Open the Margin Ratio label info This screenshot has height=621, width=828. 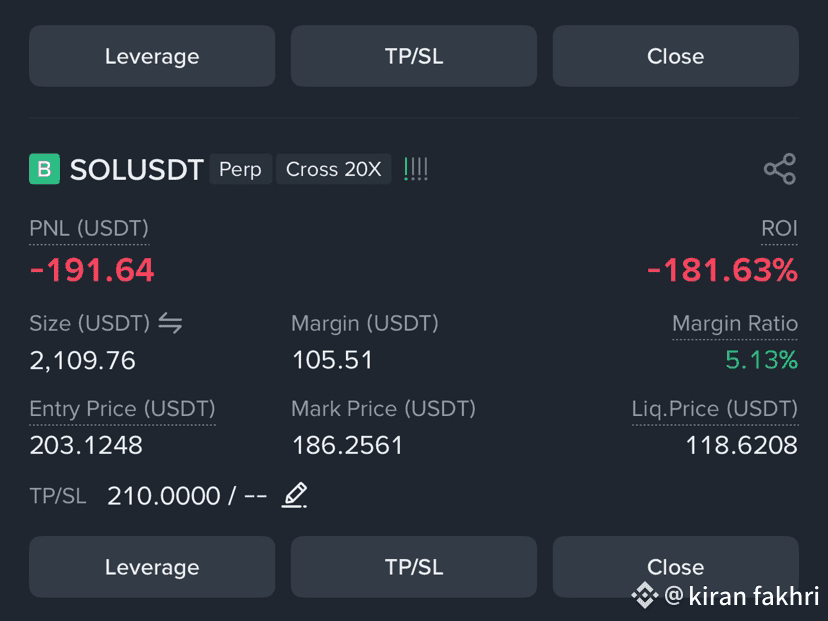(x=735, y=323)
